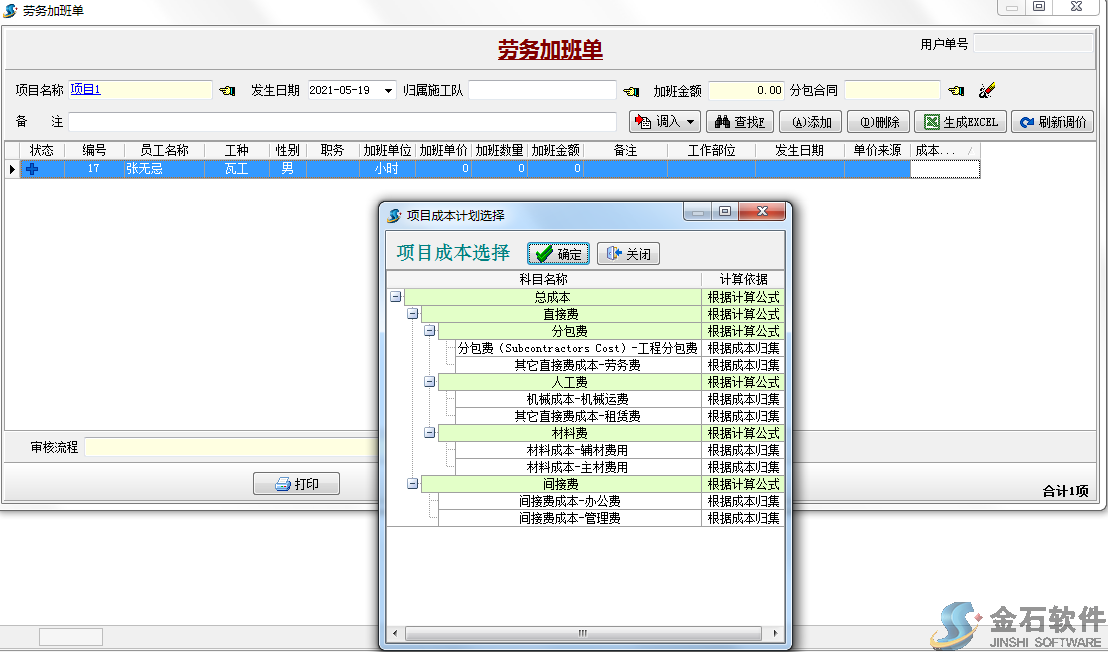Image resolution: width=1108 pixels, height=652 pixels.
Task: Click the pen edit icon beside 分包合同
Action: click(x=987, y=89)
